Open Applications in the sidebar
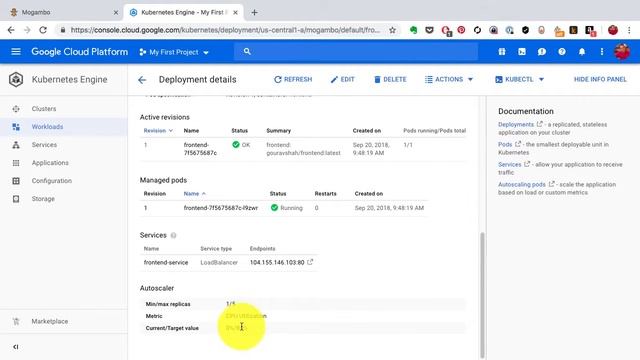This screenshot has height=360, width=640. pos(50,163)
